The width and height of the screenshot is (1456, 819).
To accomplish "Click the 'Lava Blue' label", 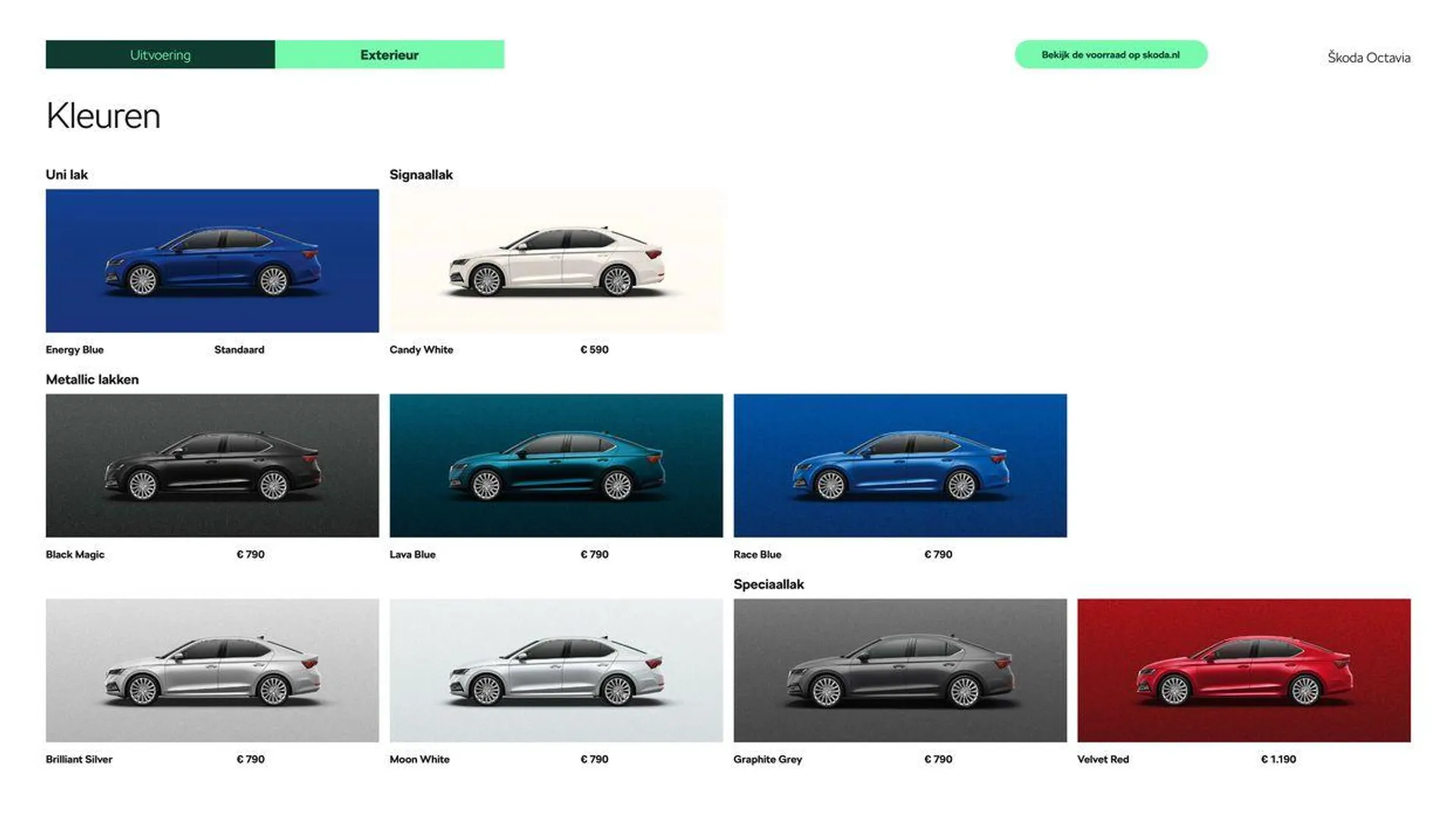I will (413, 554).
